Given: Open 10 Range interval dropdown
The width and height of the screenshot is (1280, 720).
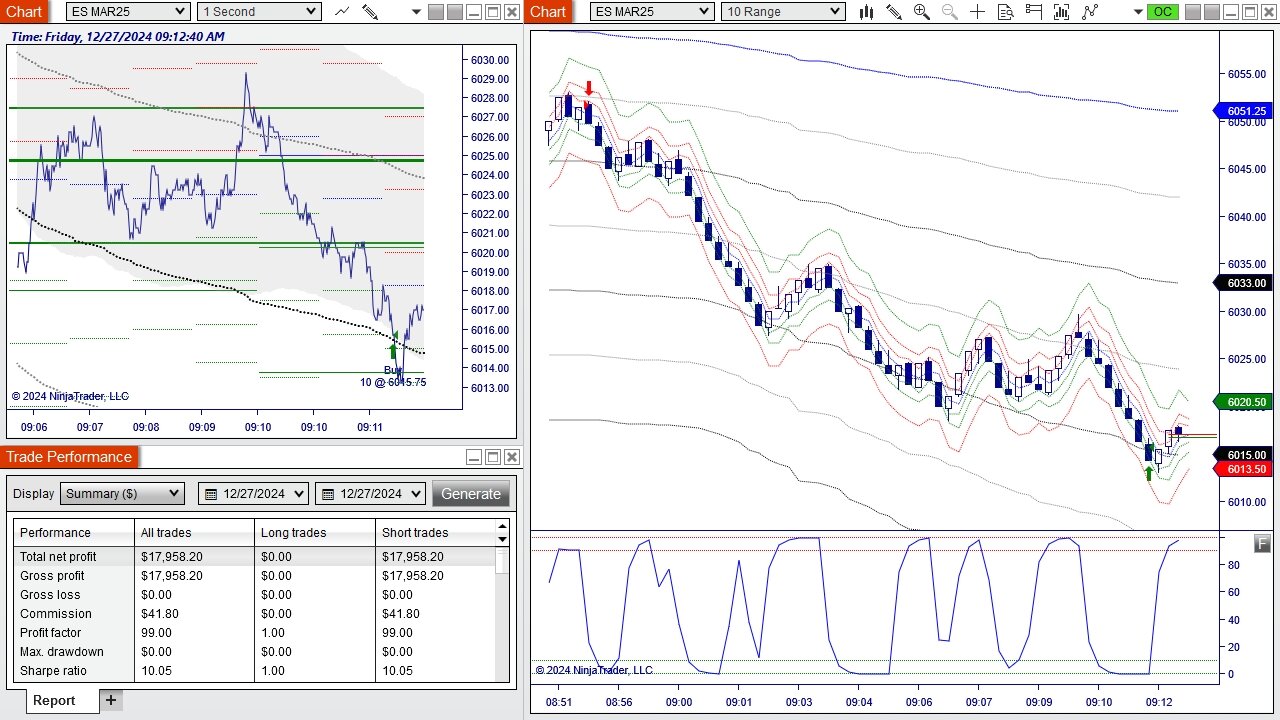Looking at the screenshot, I should (x=783, y=12).
